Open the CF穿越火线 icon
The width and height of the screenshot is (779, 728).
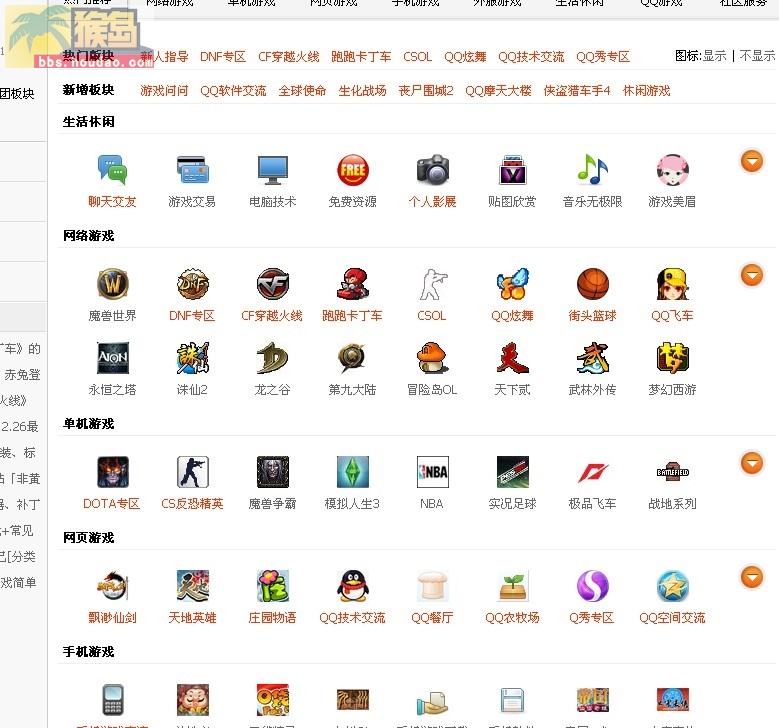point(273,284)
